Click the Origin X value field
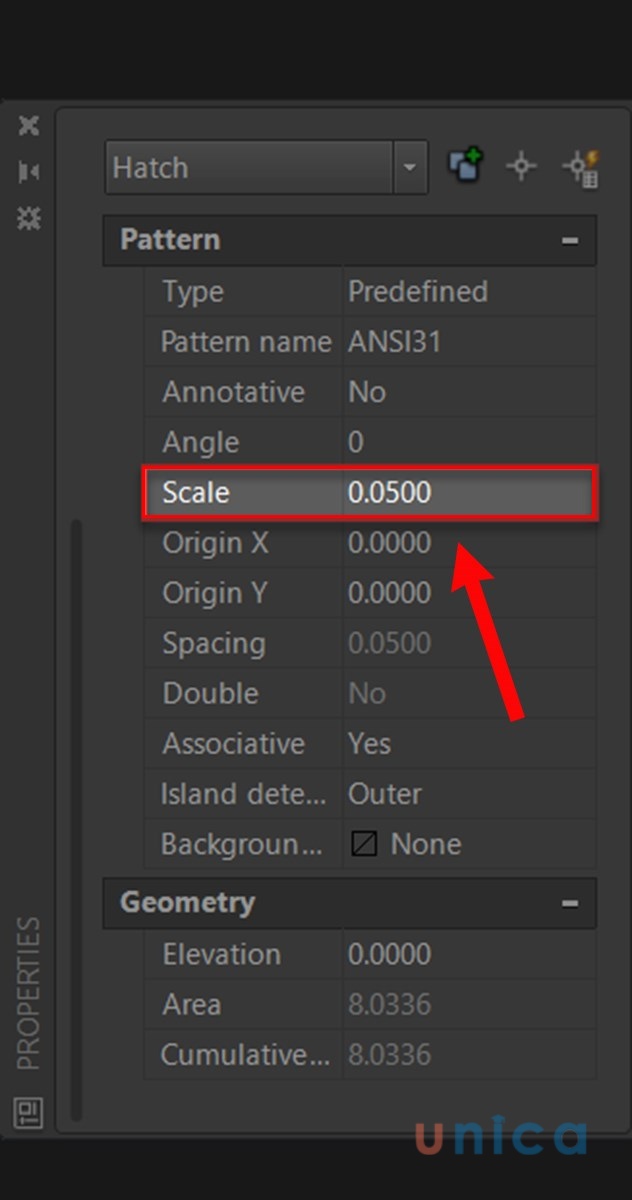632x1200 pixels. 468,544
